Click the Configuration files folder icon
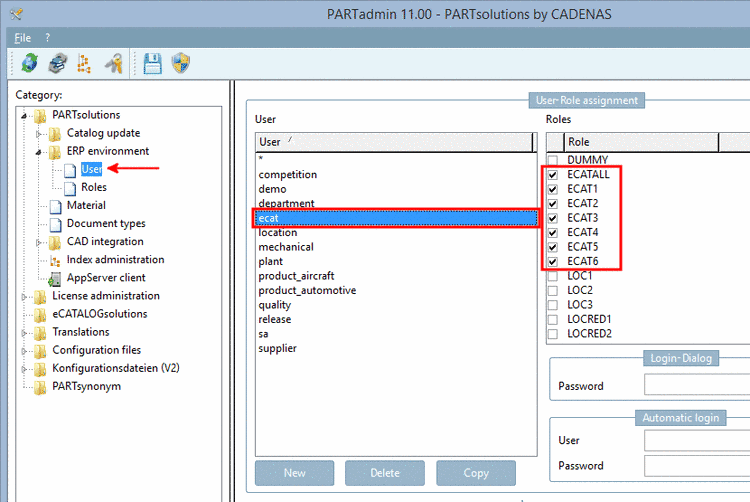Screen dimensions: 750x502 coord(40,351)
